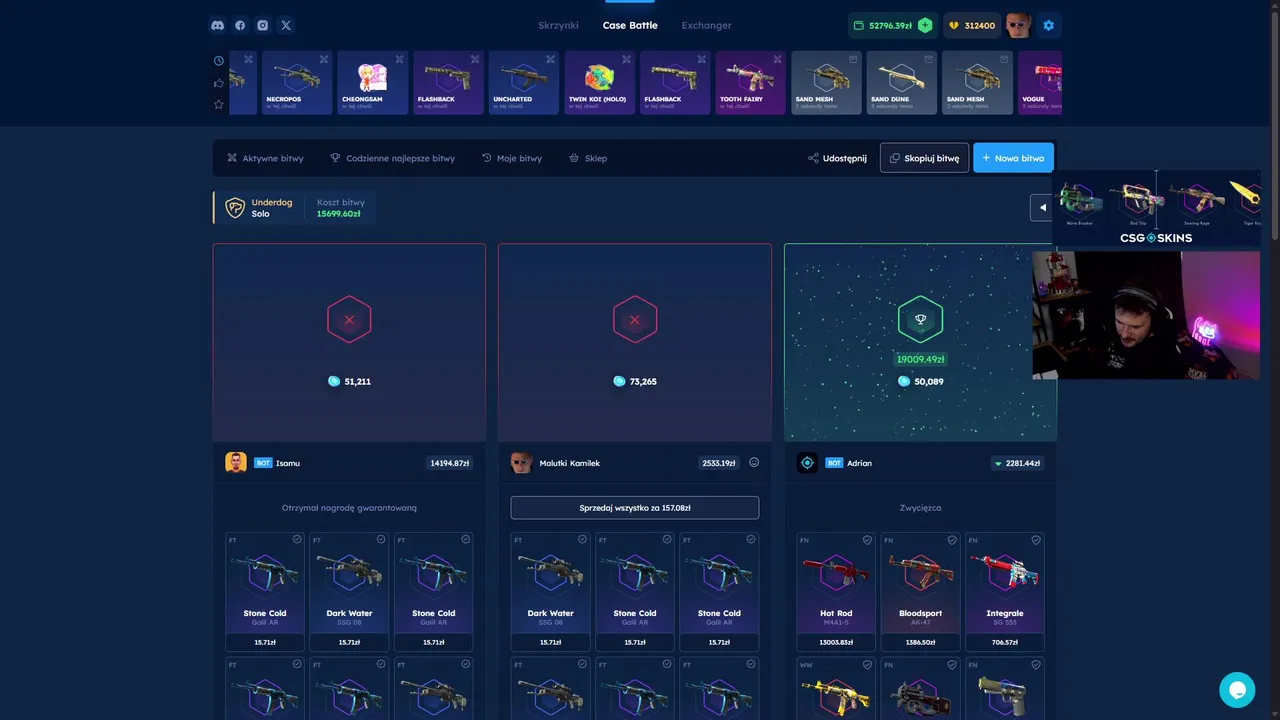Select the recent drops clock icon
Screen dimensions: 1280x720
pos(219,60)
